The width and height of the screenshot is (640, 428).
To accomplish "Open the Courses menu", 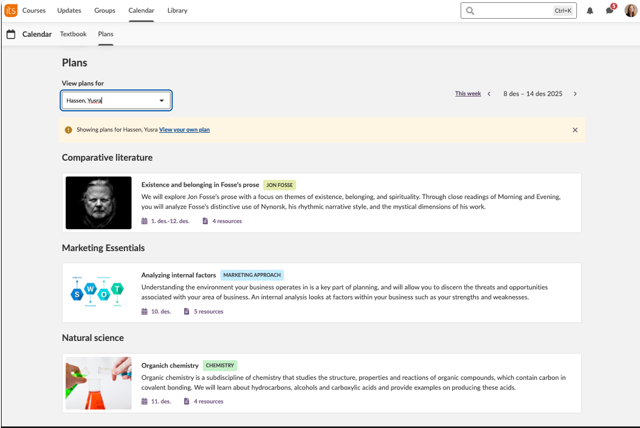I will pyautogui.click(x=34, y=11).
